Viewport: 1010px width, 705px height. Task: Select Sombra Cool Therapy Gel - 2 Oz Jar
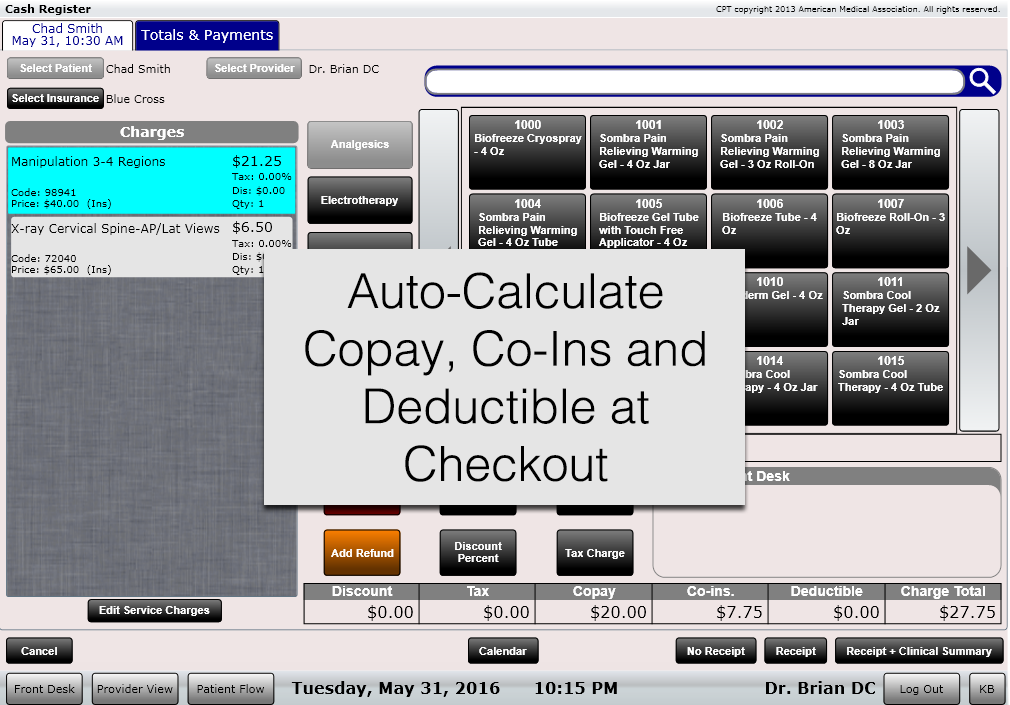890,309
